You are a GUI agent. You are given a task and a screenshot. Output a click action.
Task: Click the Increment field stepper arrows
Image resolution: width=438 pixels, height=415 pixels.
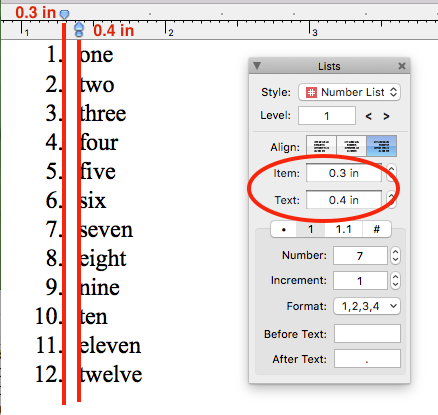(395, 281)
